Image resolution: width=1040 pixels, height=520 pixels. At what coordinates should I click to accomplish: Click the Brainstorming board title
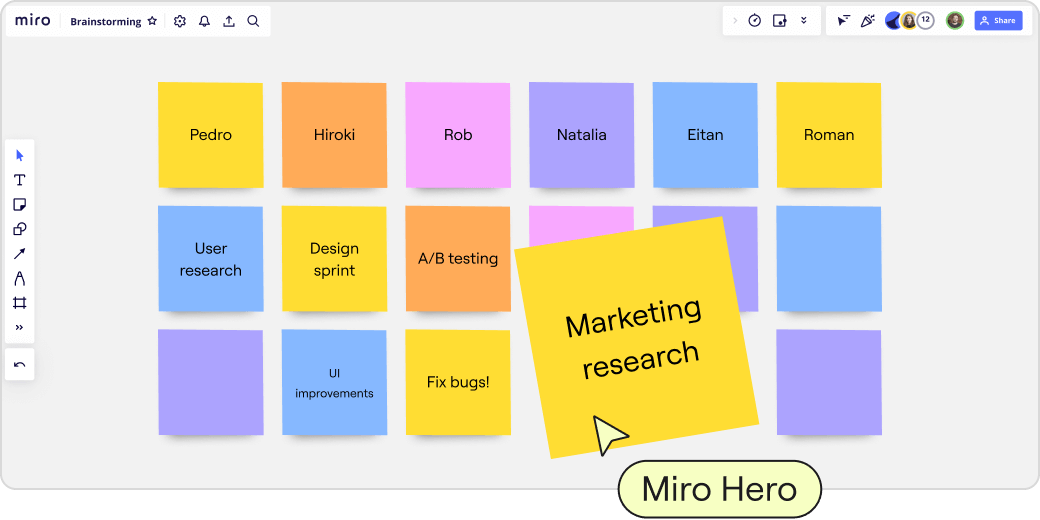click(105, 21)
